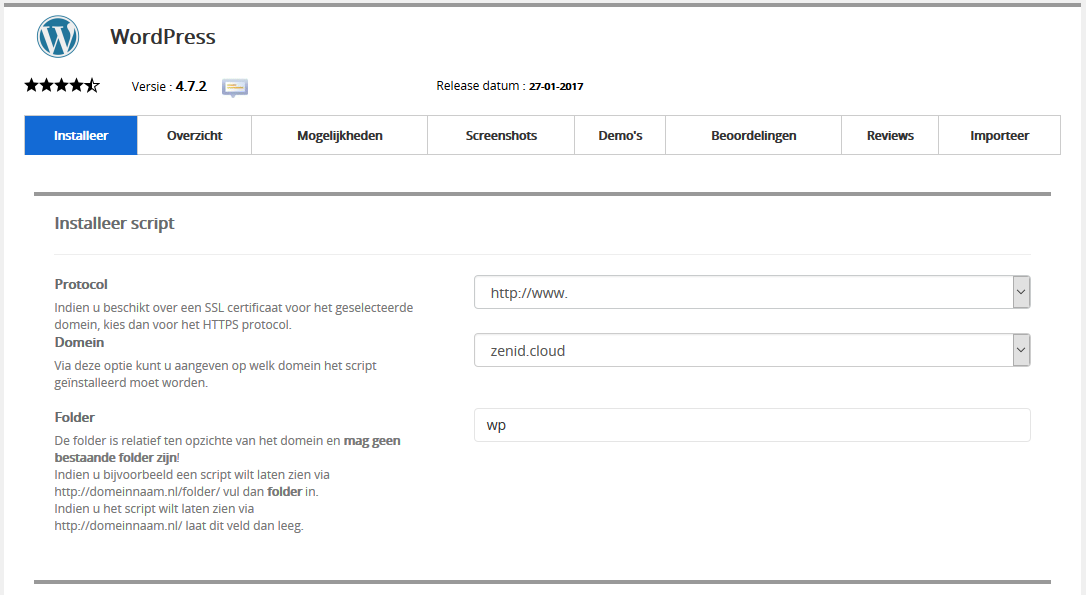Click the changelog note icon beside version 4.7.2
The image size is (1086, 595).
[235, 87]
